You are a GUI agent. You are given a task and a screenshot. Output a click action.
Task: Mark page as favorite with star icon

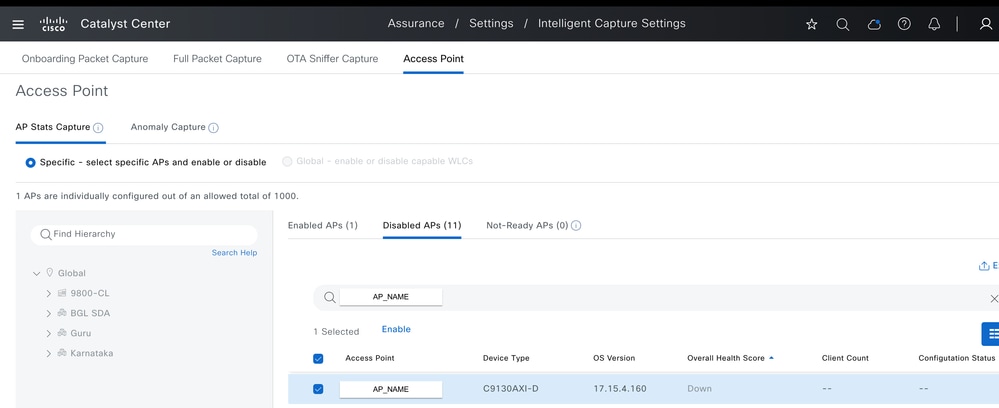pyautogui.click(x=811, y=24)
